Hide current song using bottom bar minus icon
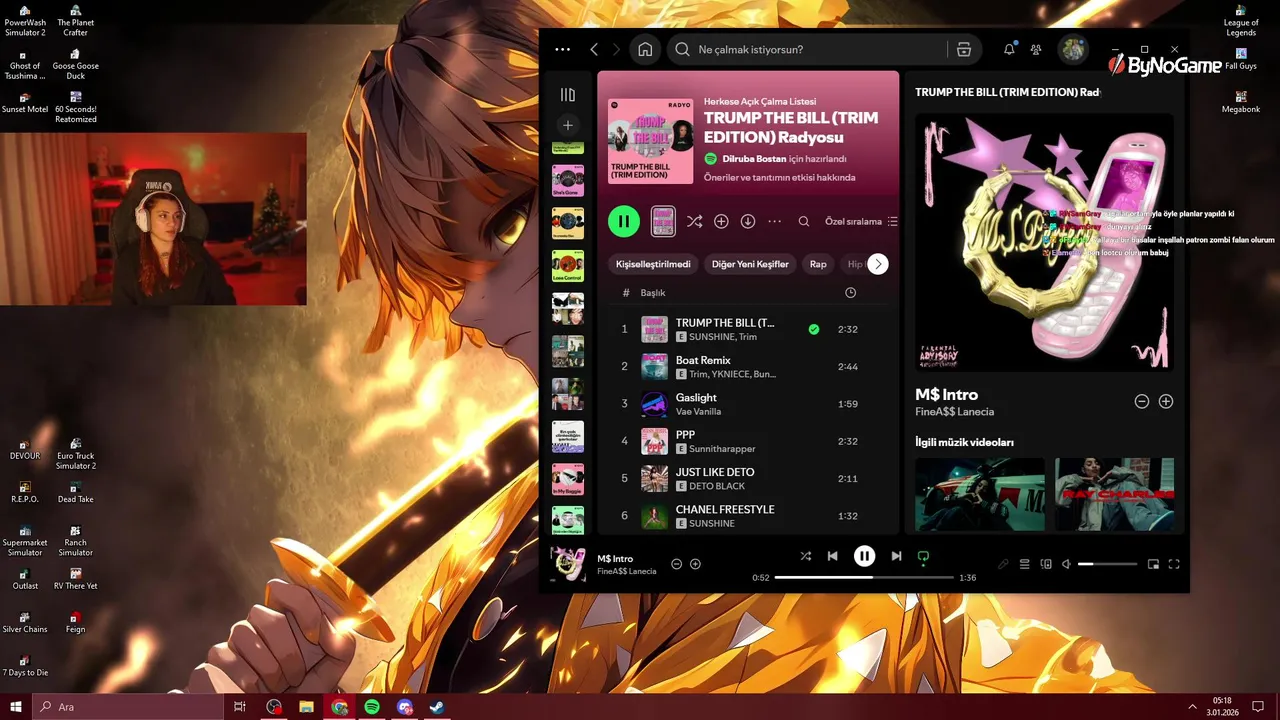The image size is (1280, 720). pos(676,564)
